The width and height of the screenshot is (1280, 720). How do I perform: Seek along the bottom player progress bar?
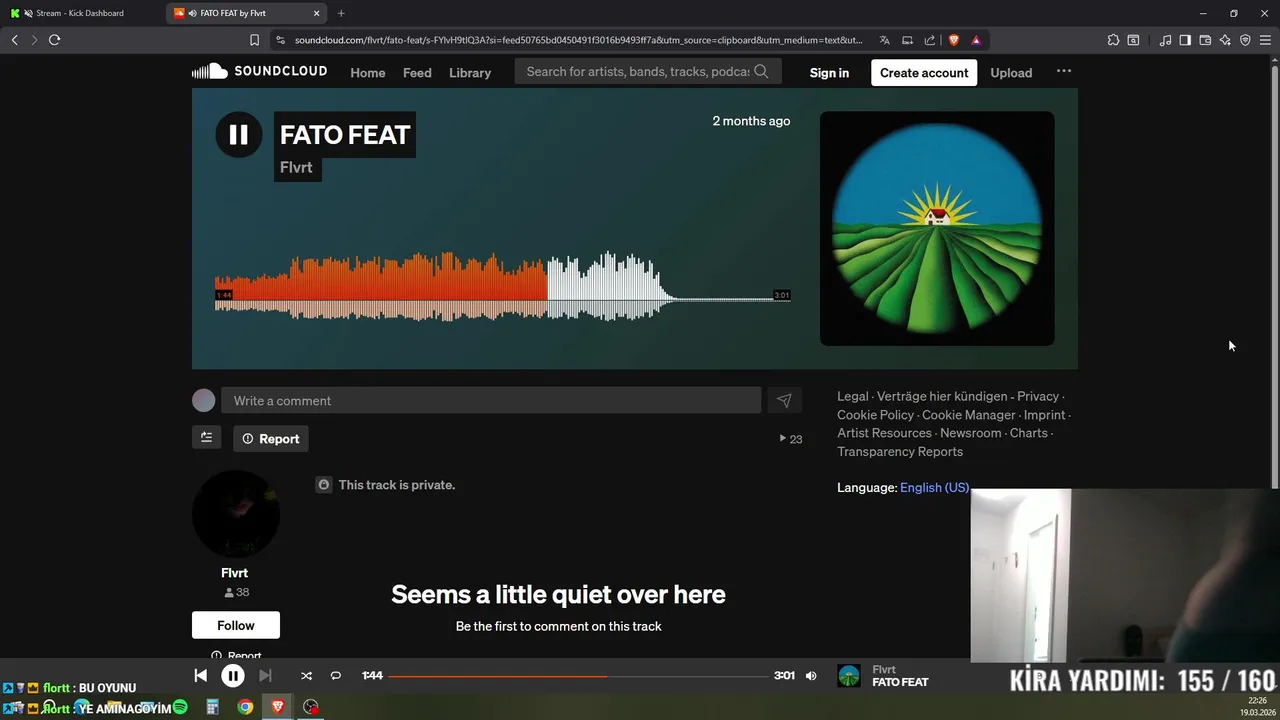click(578, 676)
